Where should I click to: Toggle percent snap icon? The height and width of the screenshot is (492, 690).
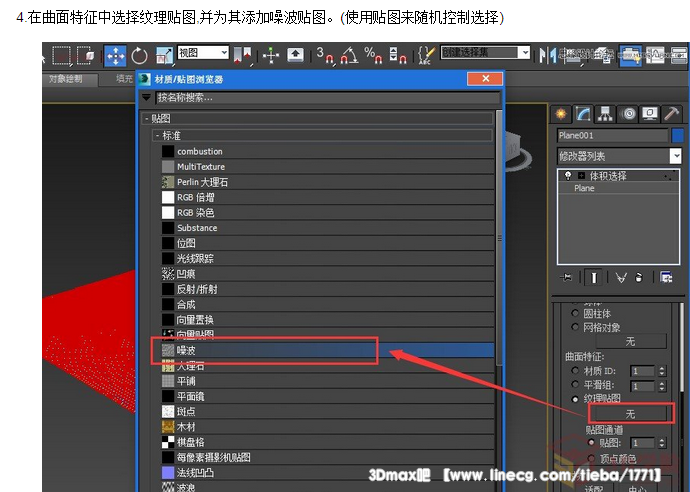[373, 56]
